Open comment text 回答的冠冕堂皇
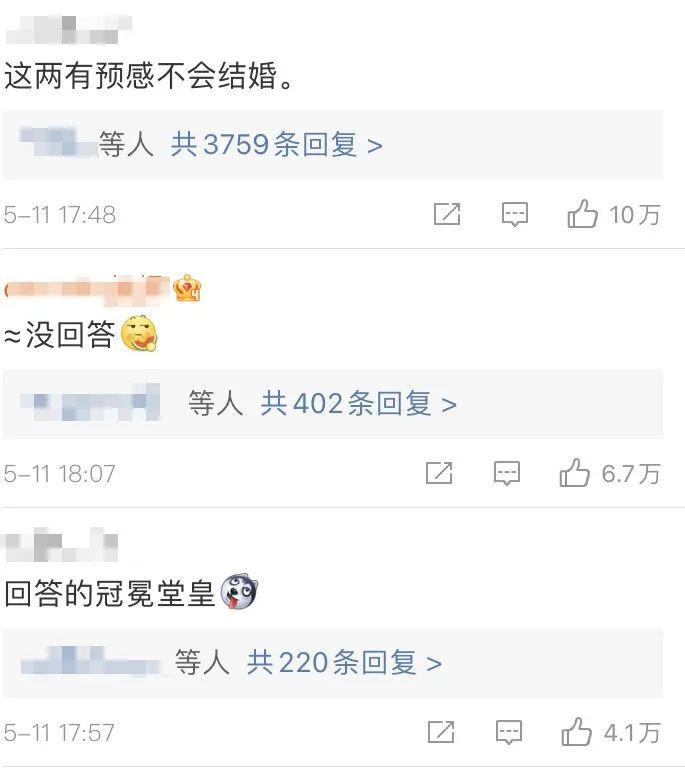 (109, 593)
